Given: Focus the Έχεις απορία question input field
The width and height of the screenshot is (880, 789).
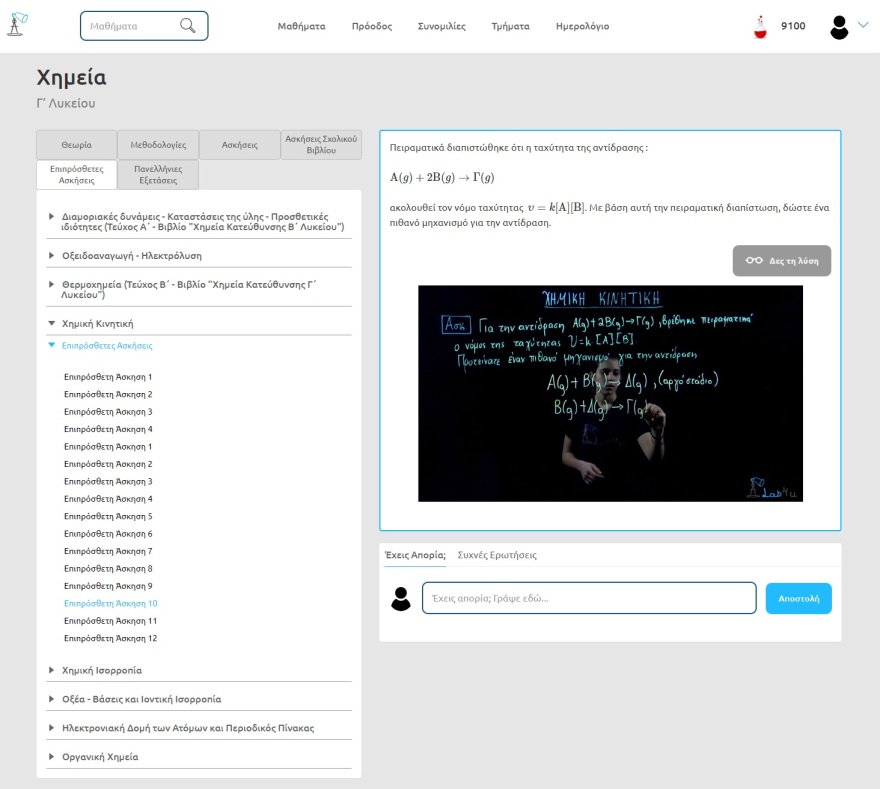Looking at the screenshot, I should [x=589, y=598].
